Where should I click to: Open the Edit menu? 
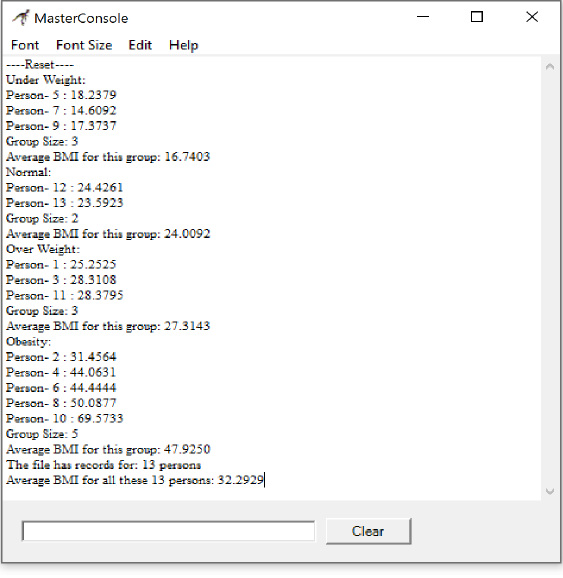pyautogui.click(x=140, y=45)
